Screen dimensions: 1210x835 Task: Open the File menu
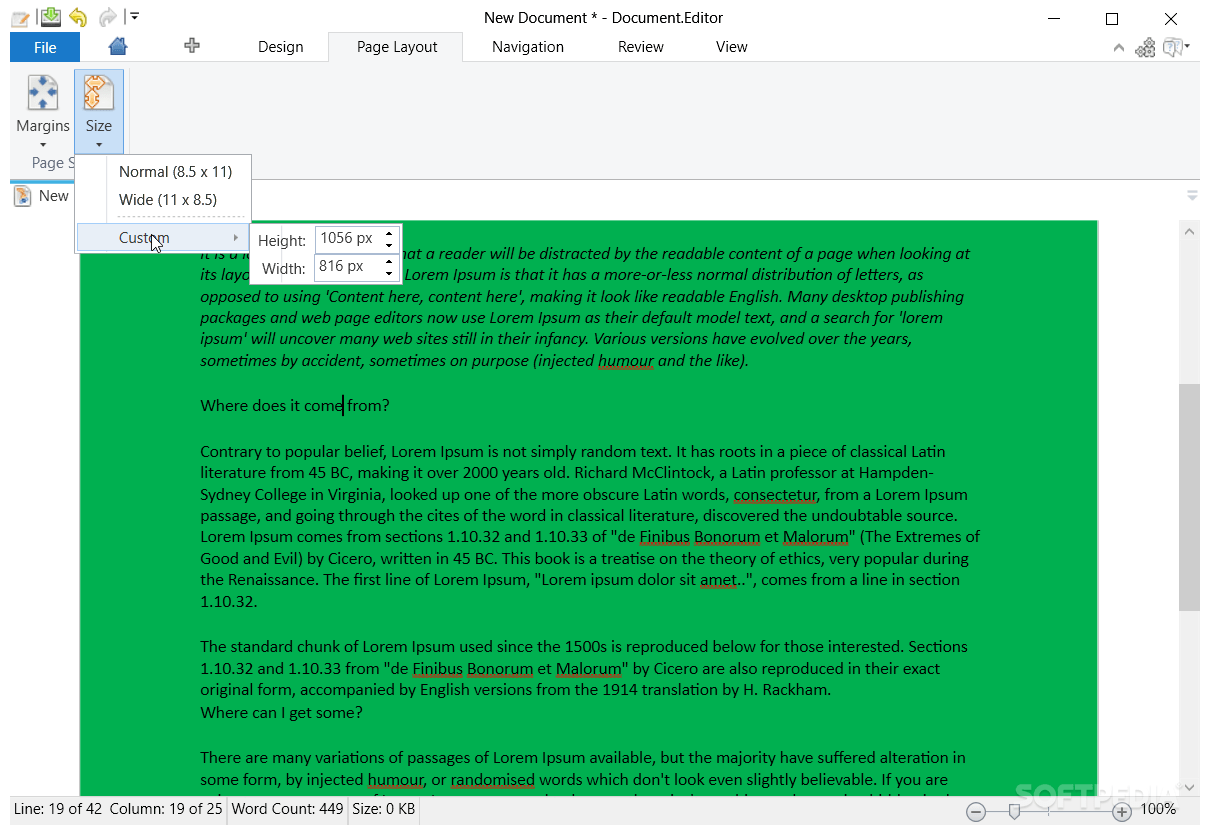(45, 47)
